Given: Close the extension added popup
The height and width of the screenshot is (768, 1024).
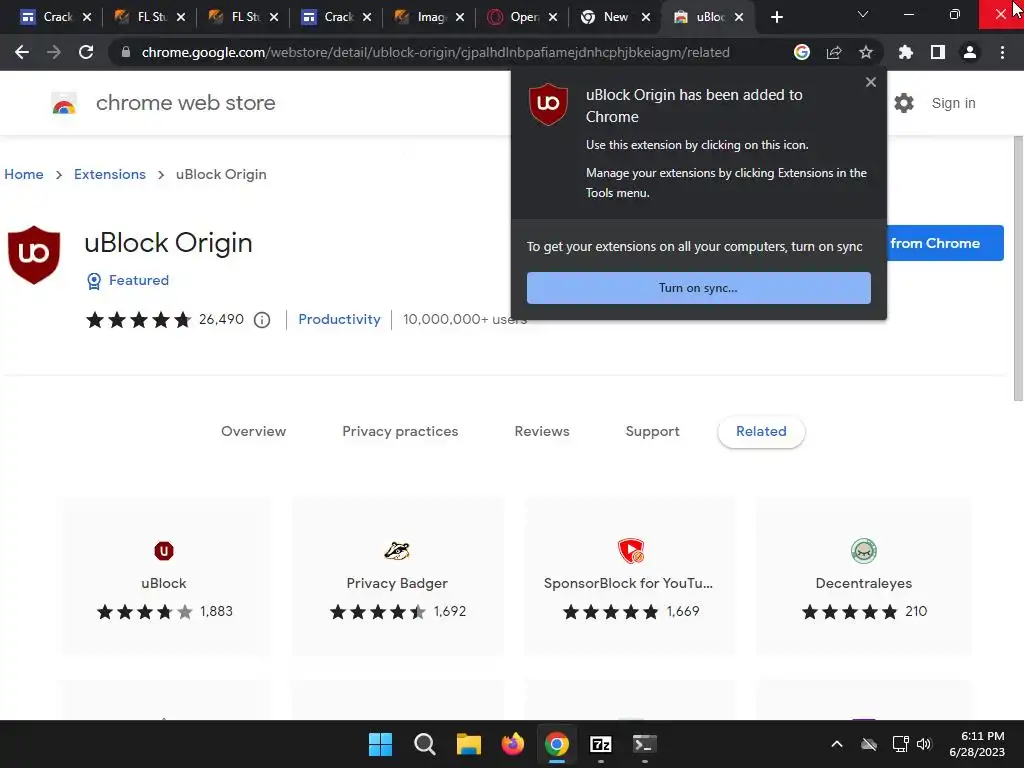Looking at the screenshot, I should point(871,82).
